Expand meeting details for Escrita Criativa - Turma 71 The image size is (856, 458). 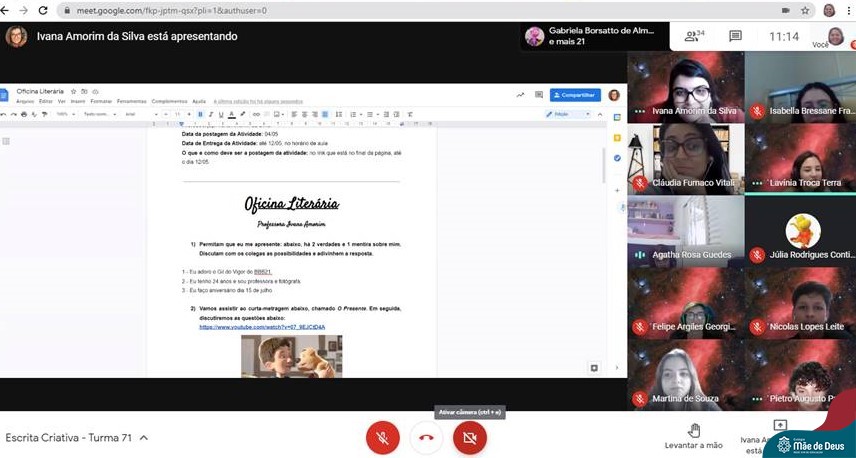(x=144, y=438)
